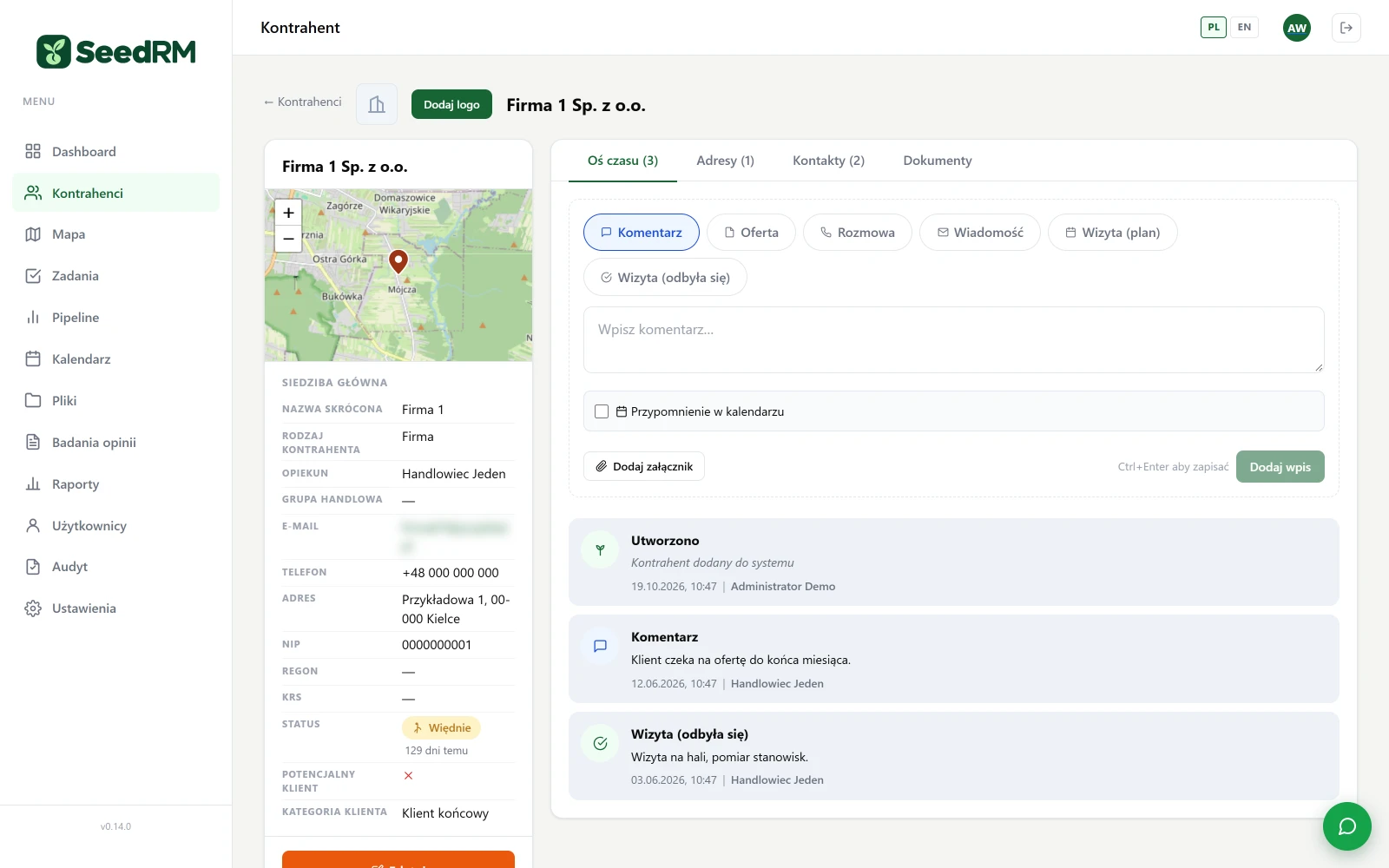This screenshot has height=868, width=1389.
Task: Select Rozmowa entry type
Action: point(858,233)
